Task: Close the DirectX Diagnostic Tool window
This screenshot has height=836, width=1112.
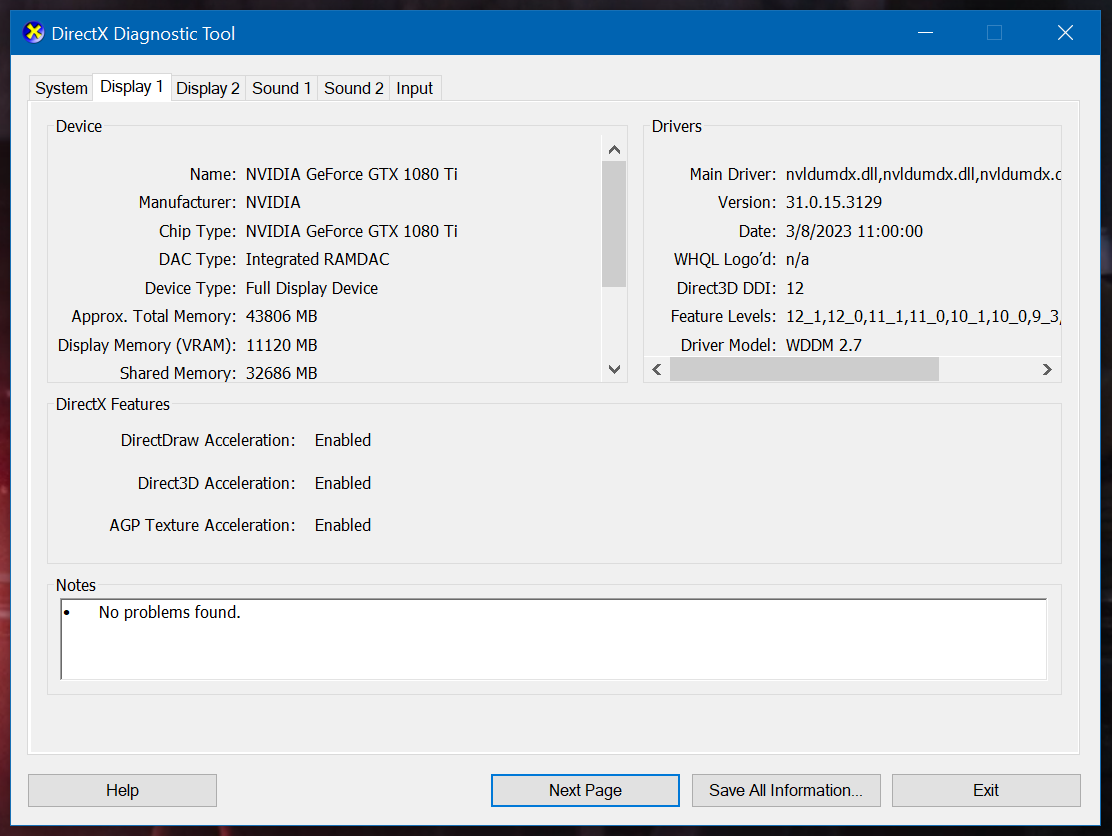Action: [1065, 33]
